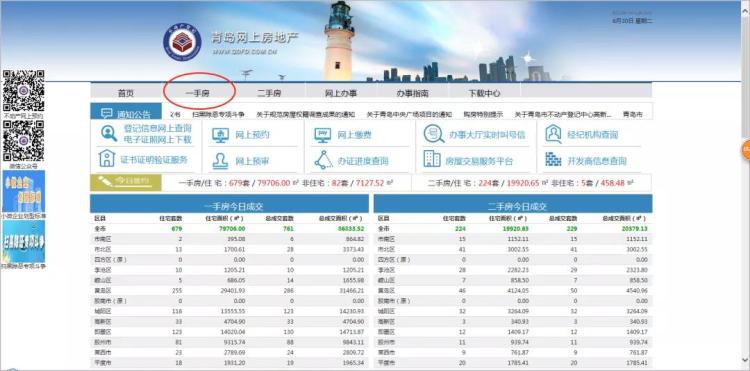Click the house icon beside 证书证明验证服务

tap(107, 158)
